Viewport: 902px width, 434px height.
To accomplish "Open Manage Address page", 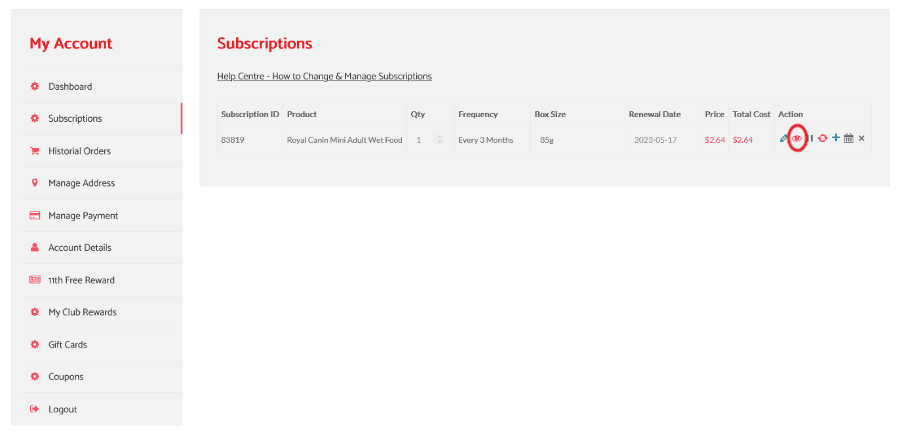I will tap(81, 183).
